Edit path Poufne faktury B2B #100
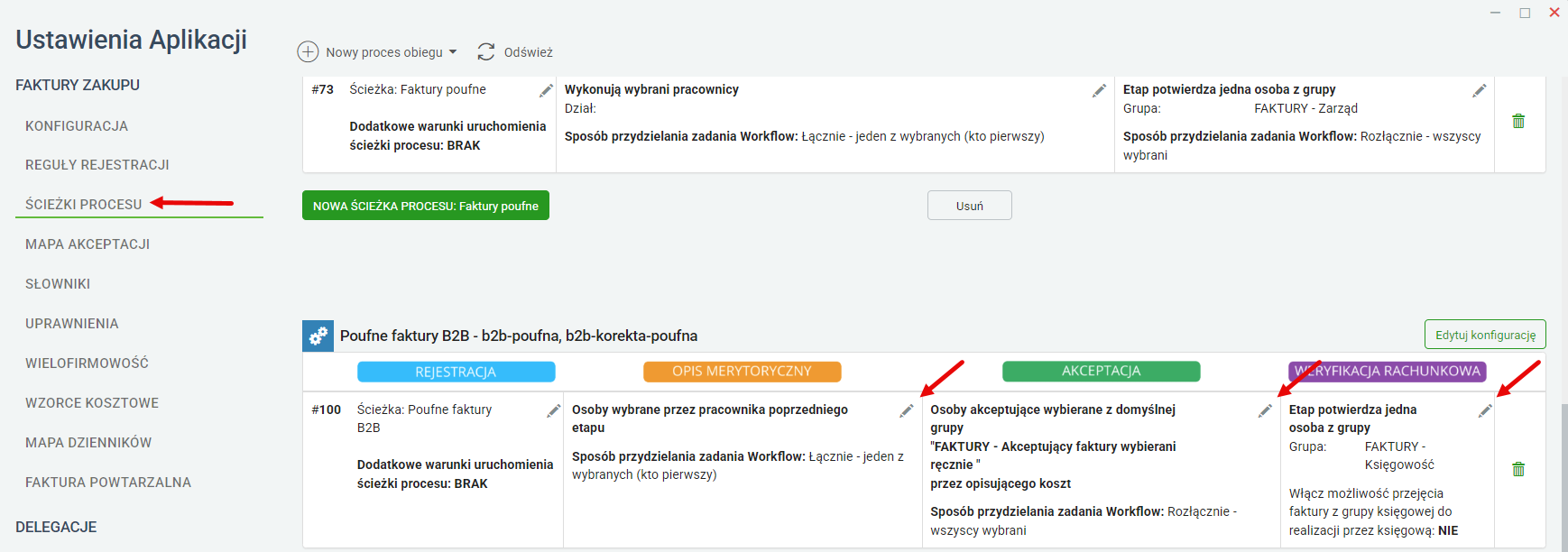The image size is (1568, 552). click(554, 411)
